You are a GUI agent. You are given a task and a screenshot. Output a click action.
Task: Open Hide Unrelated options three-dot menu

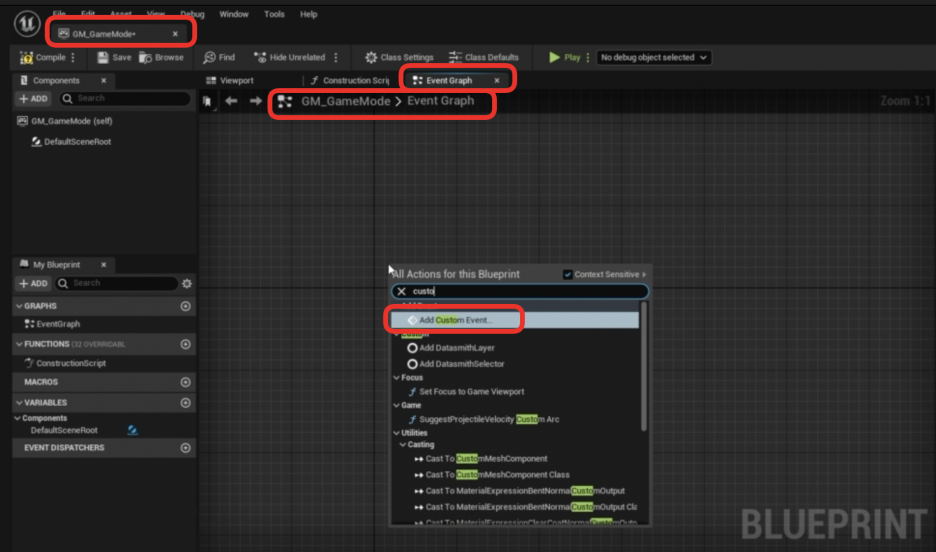pos(336,57)
